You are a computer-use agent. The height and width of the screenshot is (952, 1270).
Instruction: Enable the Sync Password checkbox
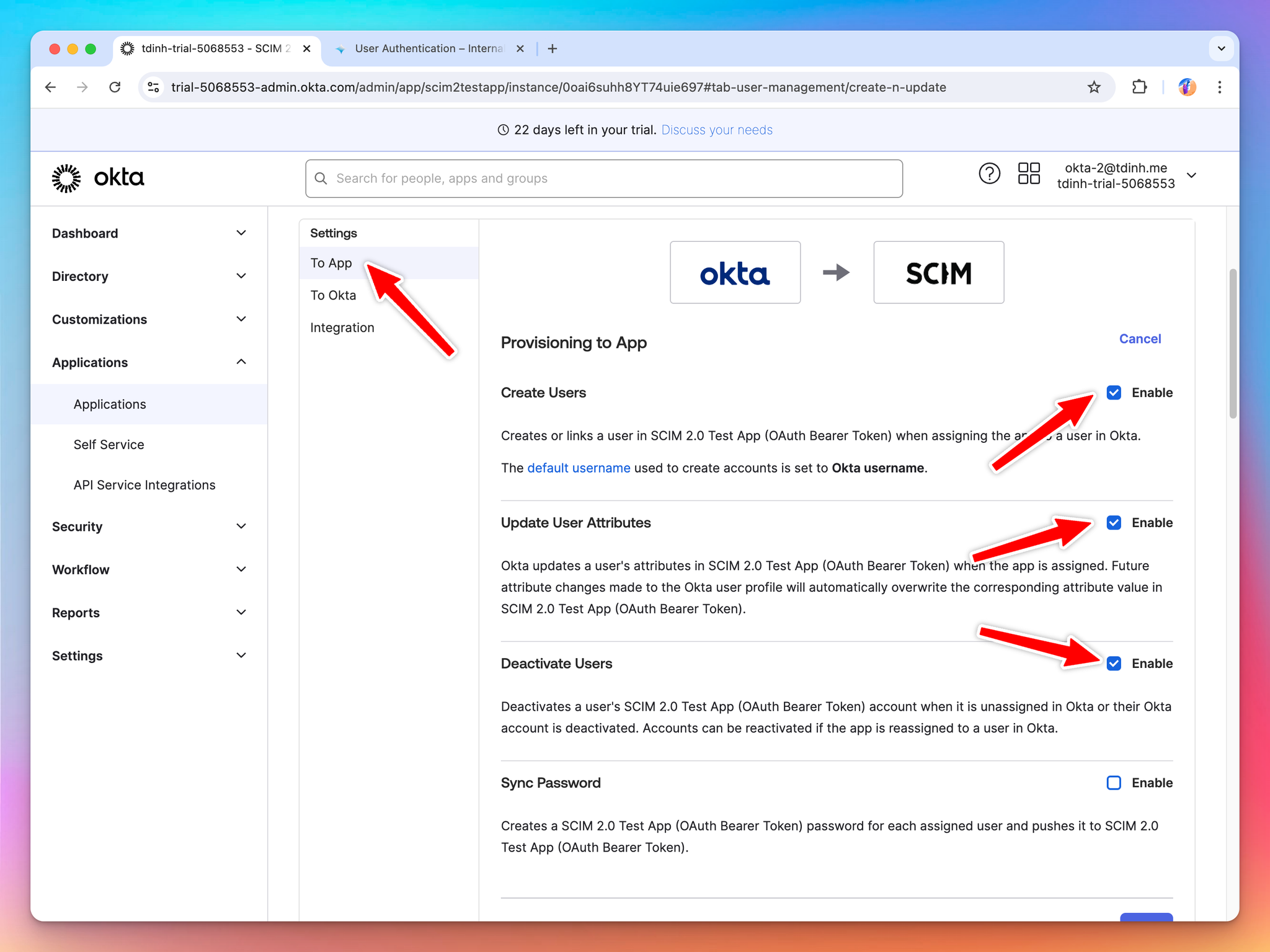pos(1114,783)
